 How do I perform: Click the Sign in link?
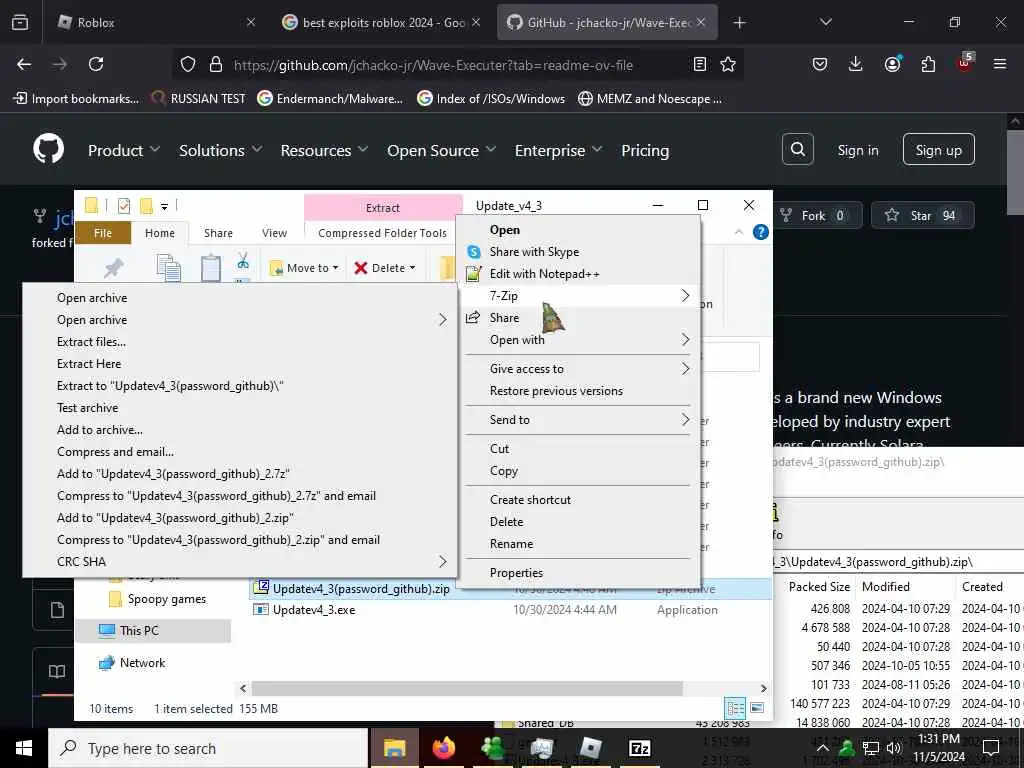click(857, 150)
